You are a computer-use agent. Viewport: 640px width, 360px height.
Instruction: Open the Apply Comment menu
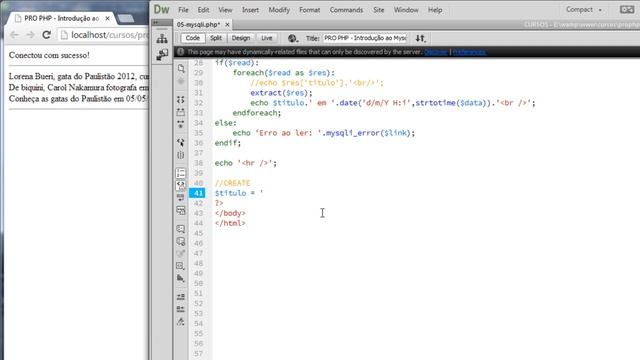point(181,229)
